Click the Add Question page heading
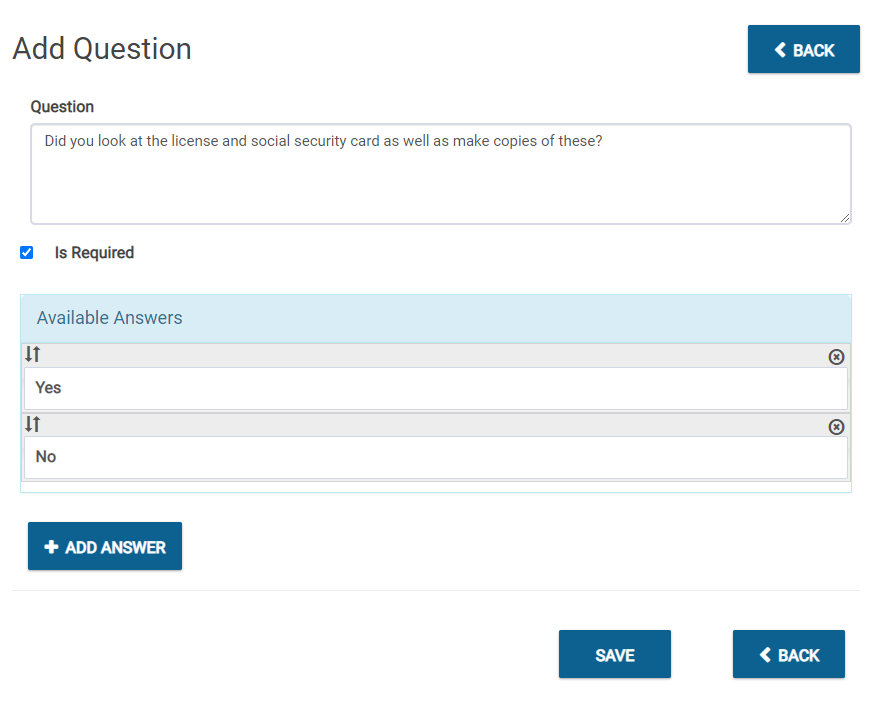The height and width of the screenshot is (718, 879). point(101,48)
